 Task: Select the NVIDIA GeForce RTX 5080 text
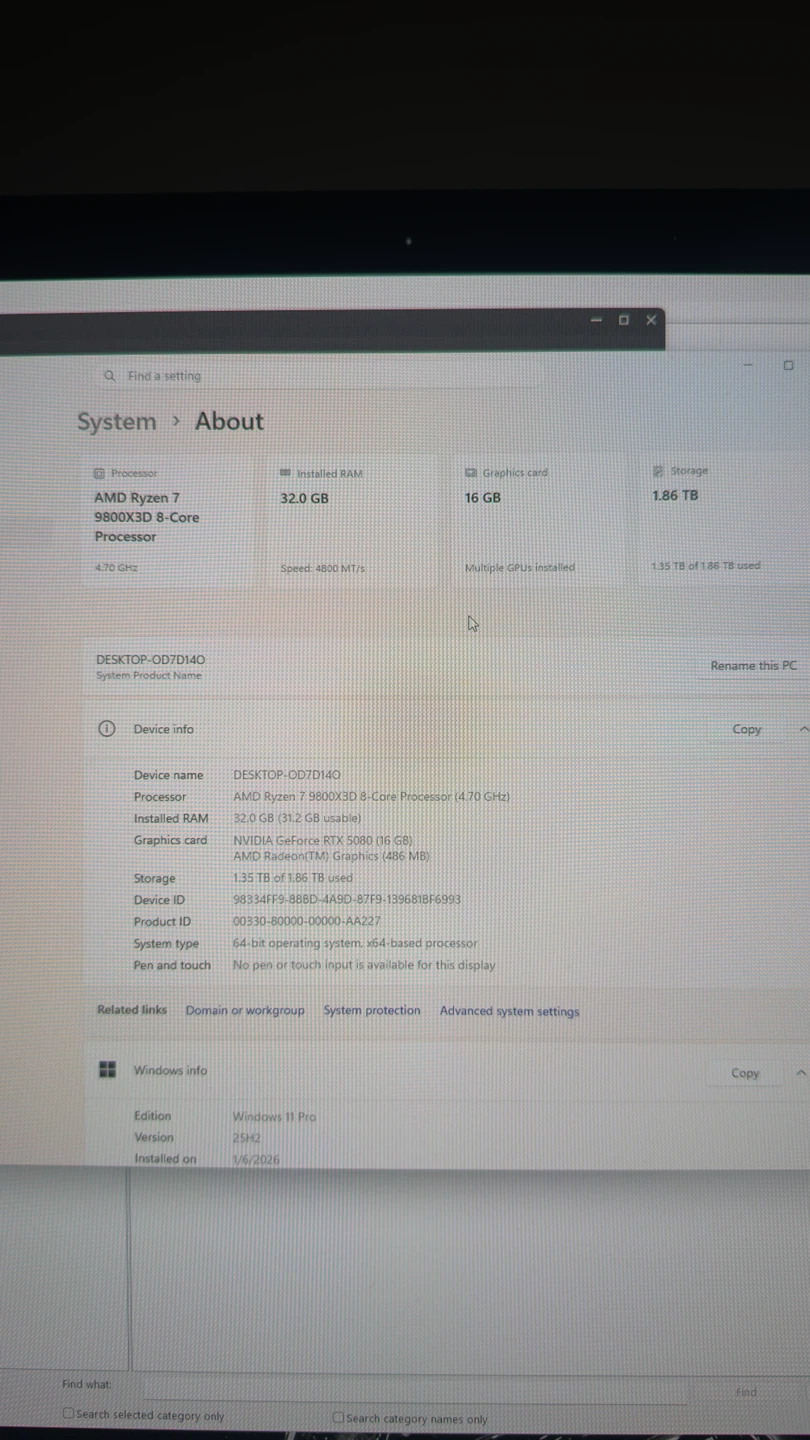323,841
